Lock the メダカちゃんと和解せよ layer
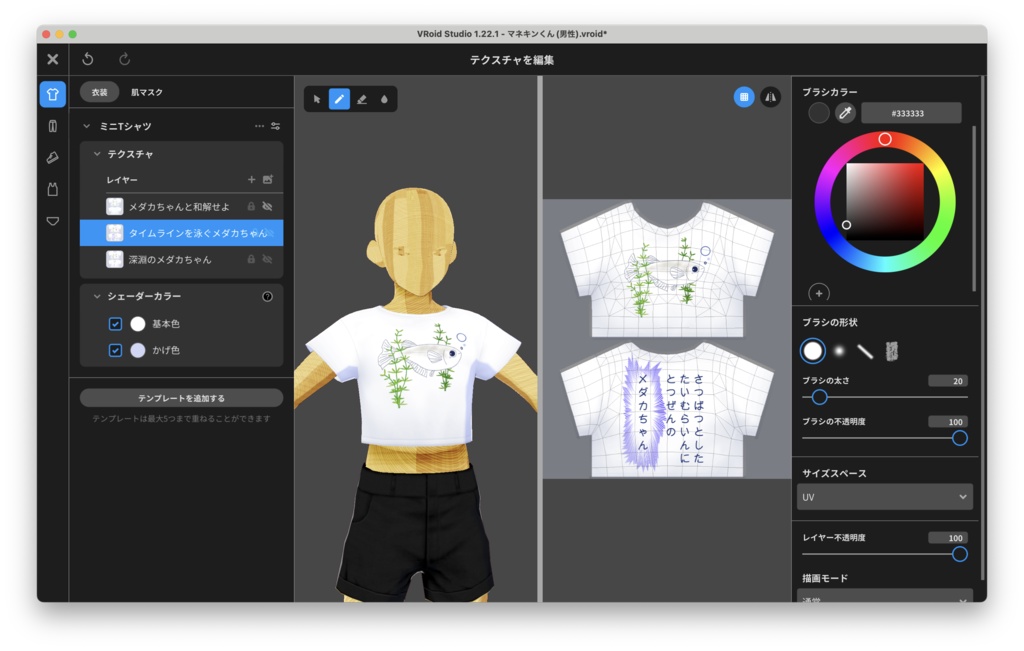The height and width of the screenshot is (651, 1024). [251, 206]
